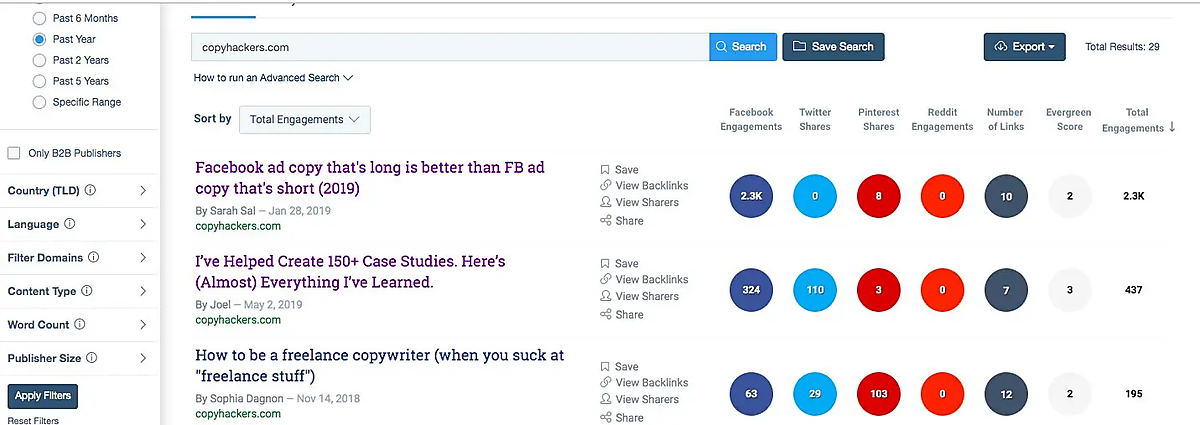
Task: Choose the Specific Range date option
Action: (x=40, y=102)
